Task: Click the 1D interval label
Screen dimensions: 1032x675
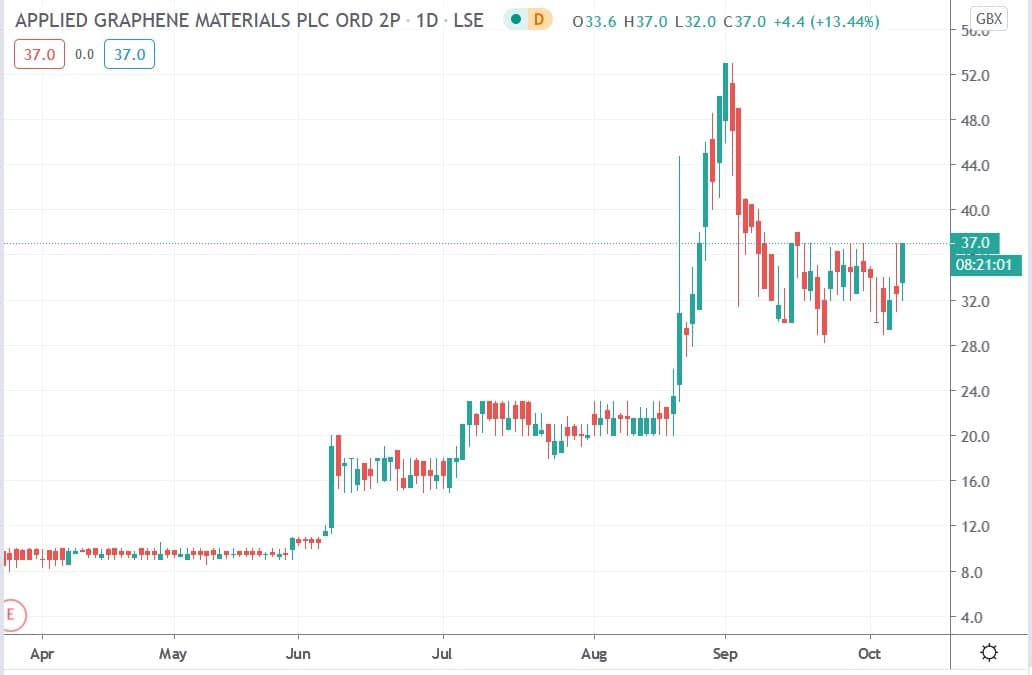Action: click(x=426, y=20)
